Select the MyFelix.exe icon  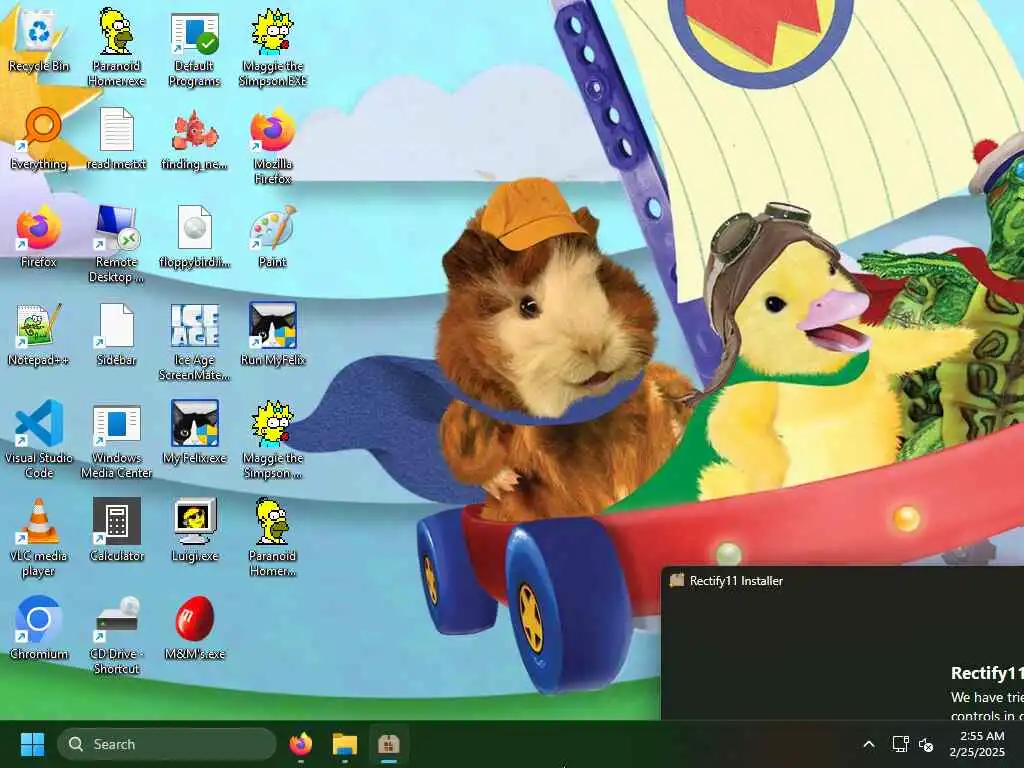(195, 432)
